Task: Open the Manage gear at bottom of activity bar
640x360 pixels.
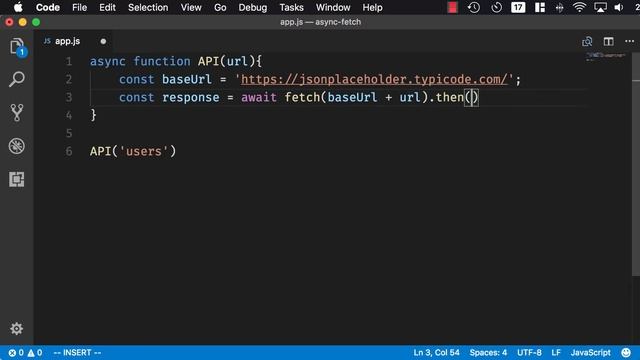Action: pos(17,329)
